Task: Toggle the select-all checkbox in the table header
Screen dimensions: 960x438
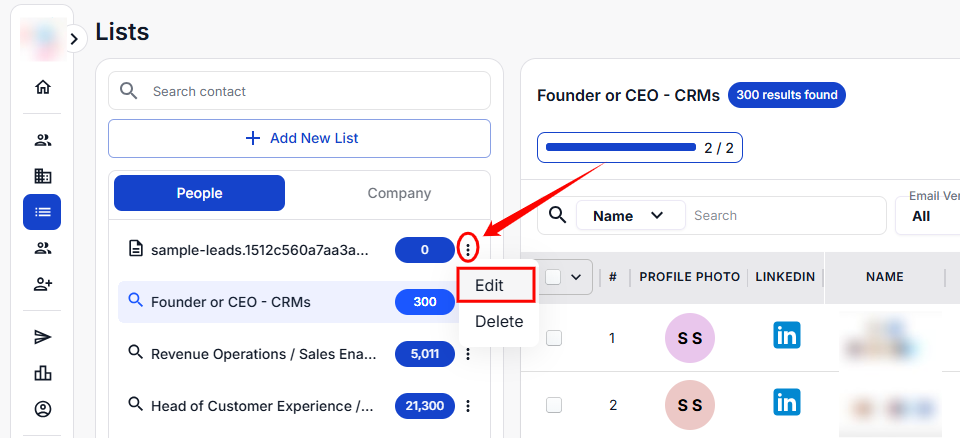Action: click(554, 277)
